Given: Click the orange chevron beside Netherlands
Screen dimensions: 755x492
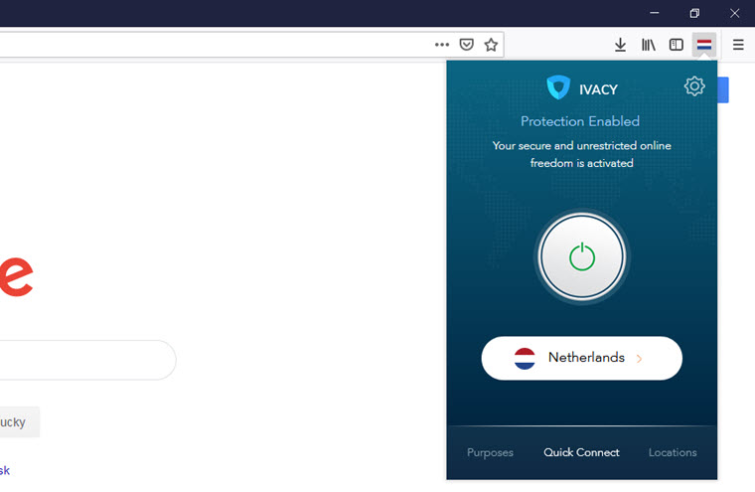Looking at the screenshot, I should point(639,359).
